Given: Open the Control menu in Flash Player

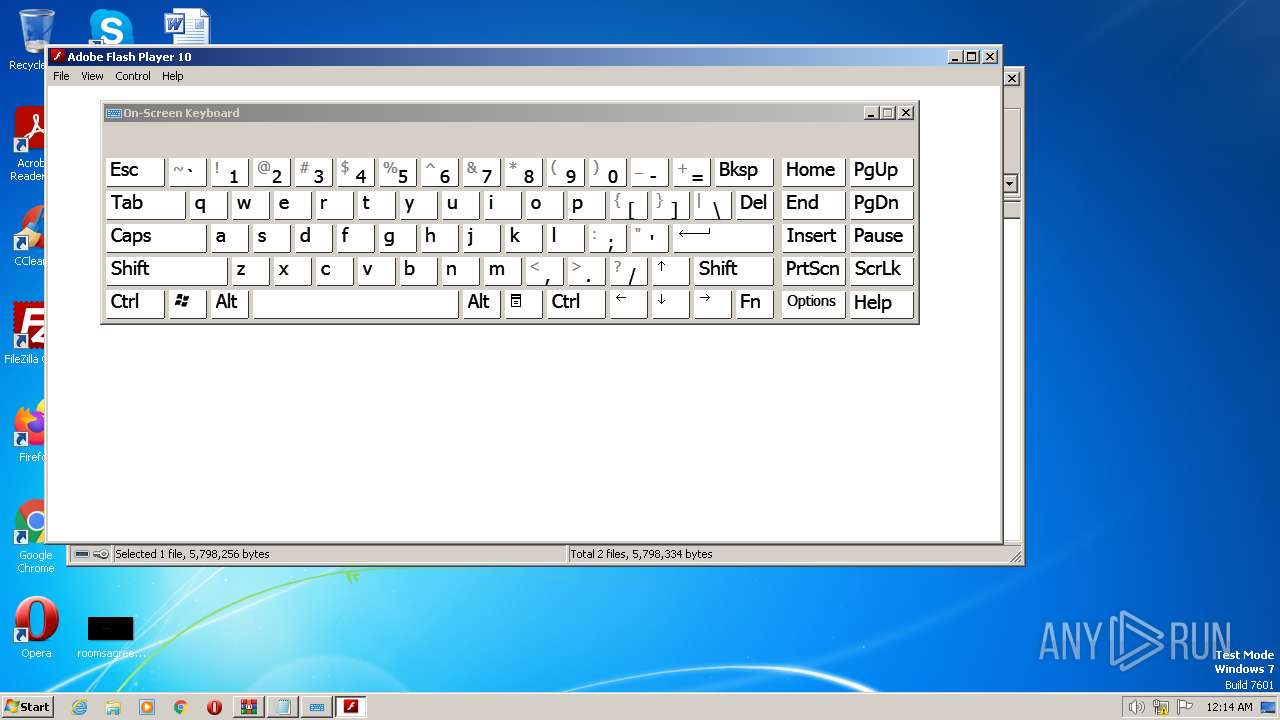Looking at the screenshot, I should coord(133,76).
